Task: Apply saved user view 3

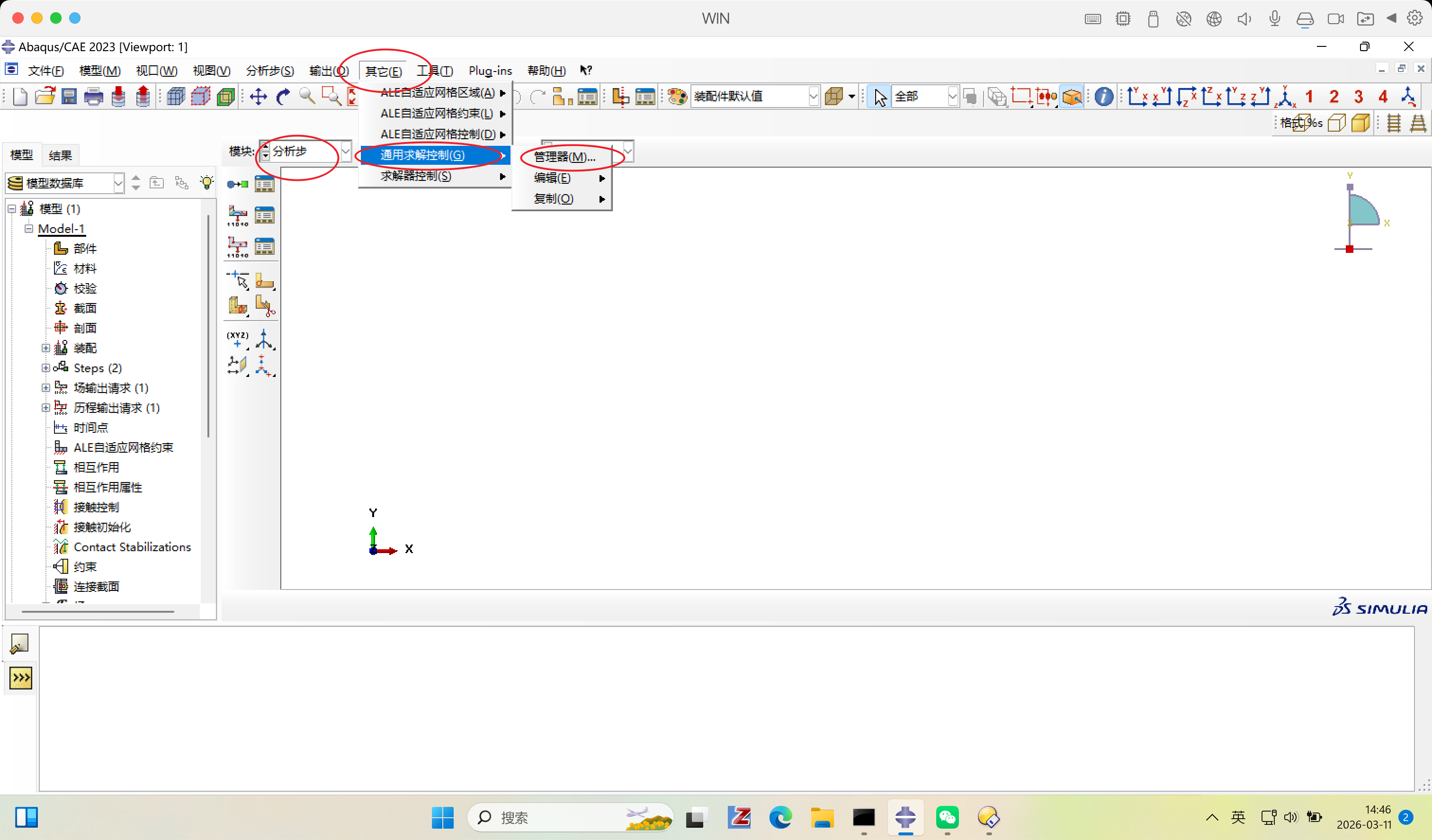Action: (x=1359, y=97)
